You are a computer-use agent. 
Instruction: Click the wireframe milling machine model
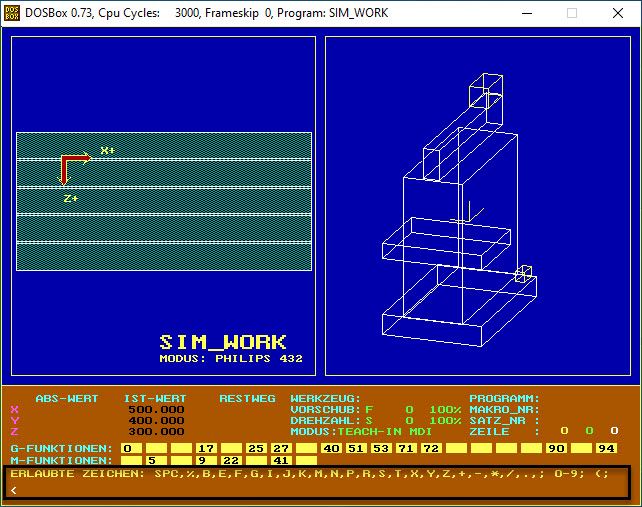(459, 210)
